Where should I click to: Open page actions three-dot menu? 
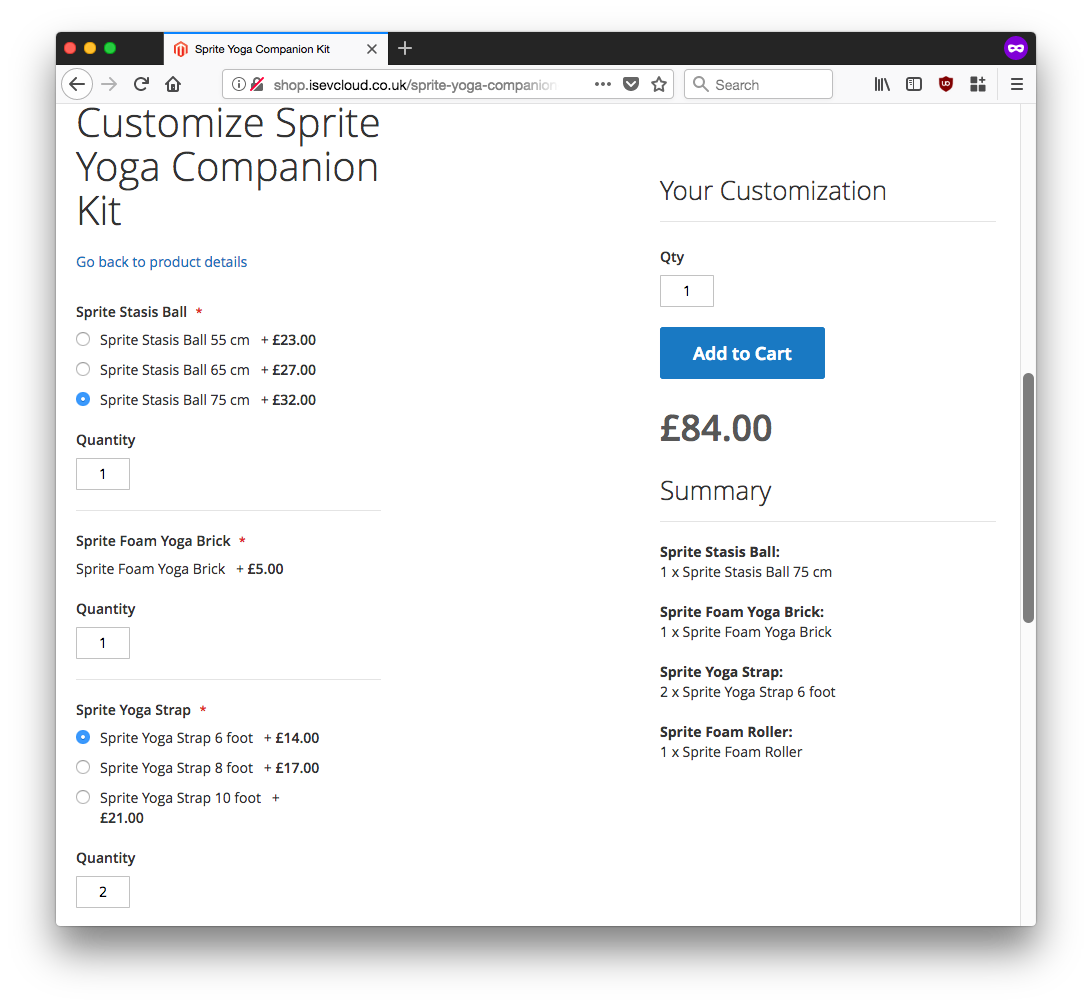click(602, 84)
